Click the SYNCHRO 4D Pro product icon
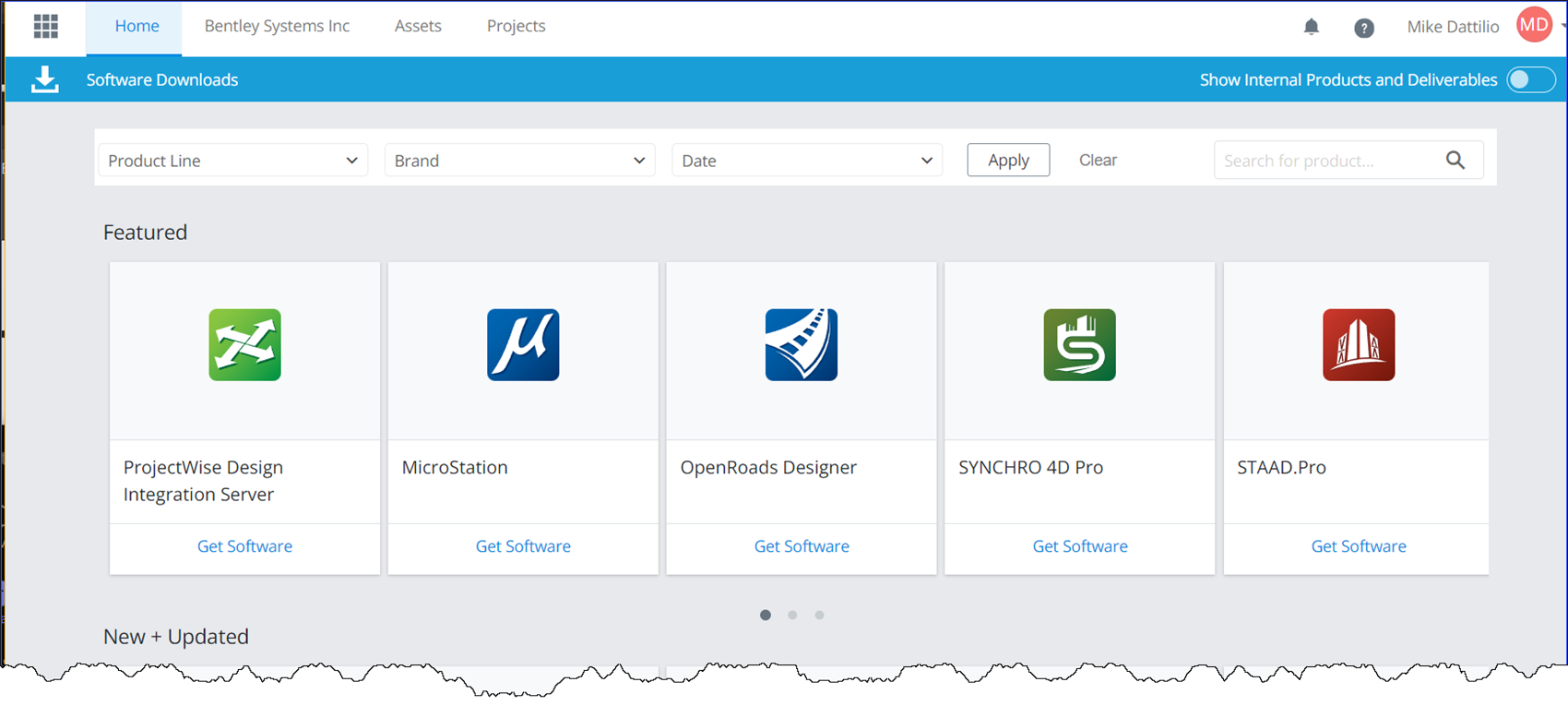Screen dimensions: 1568x706 pos(1080,345)
